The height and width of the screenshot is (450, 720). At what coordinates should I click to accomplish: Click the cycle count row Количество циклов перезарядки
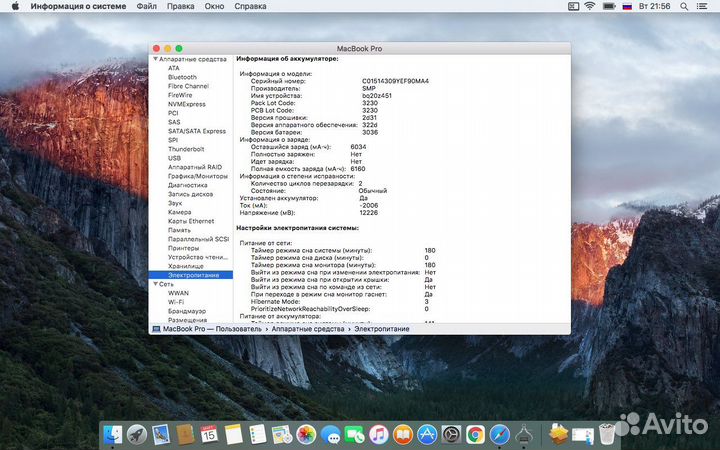tap(306, 183)
